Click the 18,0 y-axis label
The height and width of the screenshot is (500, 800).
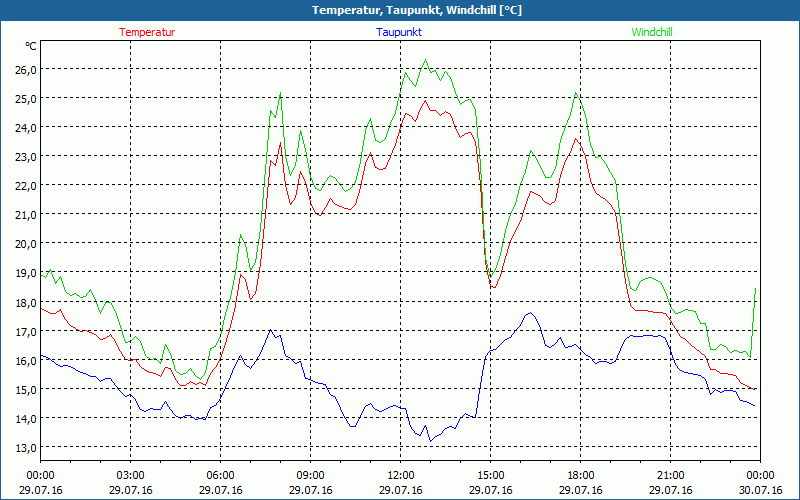[26, 303]
